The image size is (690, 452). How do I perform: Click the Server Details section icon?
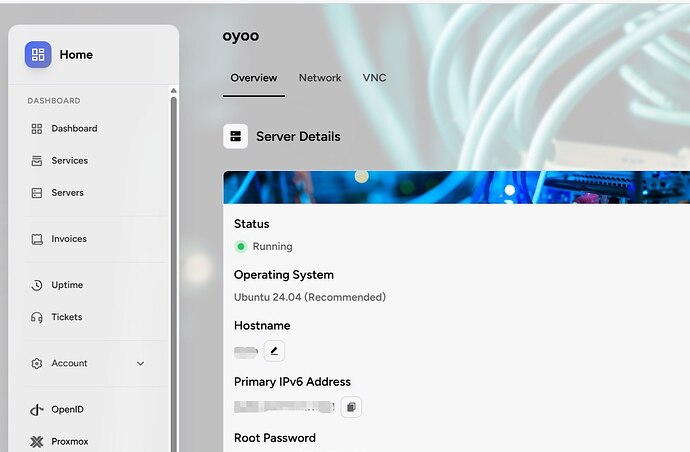(x=235, y=136)
